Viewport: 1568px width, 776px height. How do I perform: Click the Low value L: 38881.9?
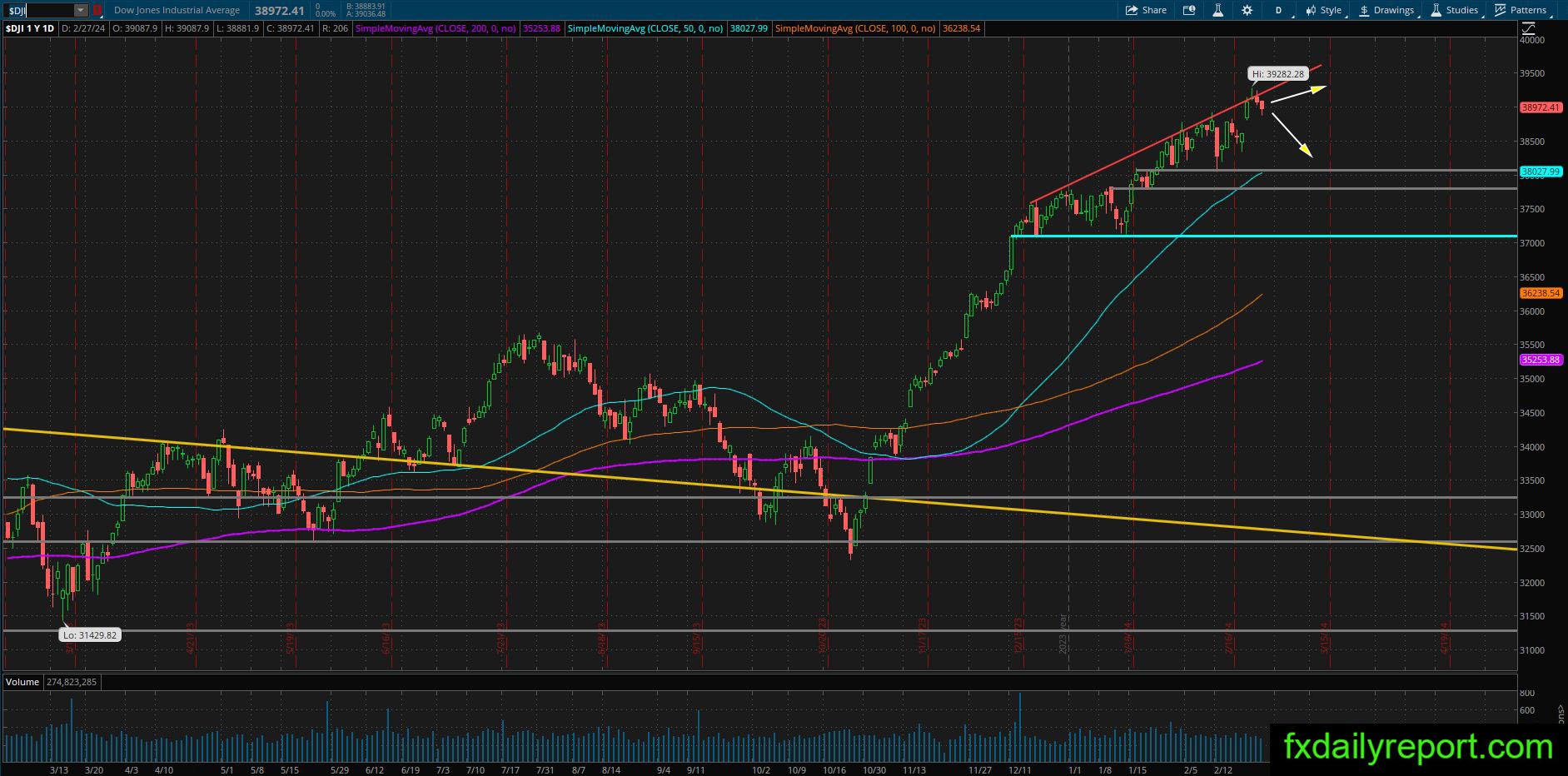237,28
